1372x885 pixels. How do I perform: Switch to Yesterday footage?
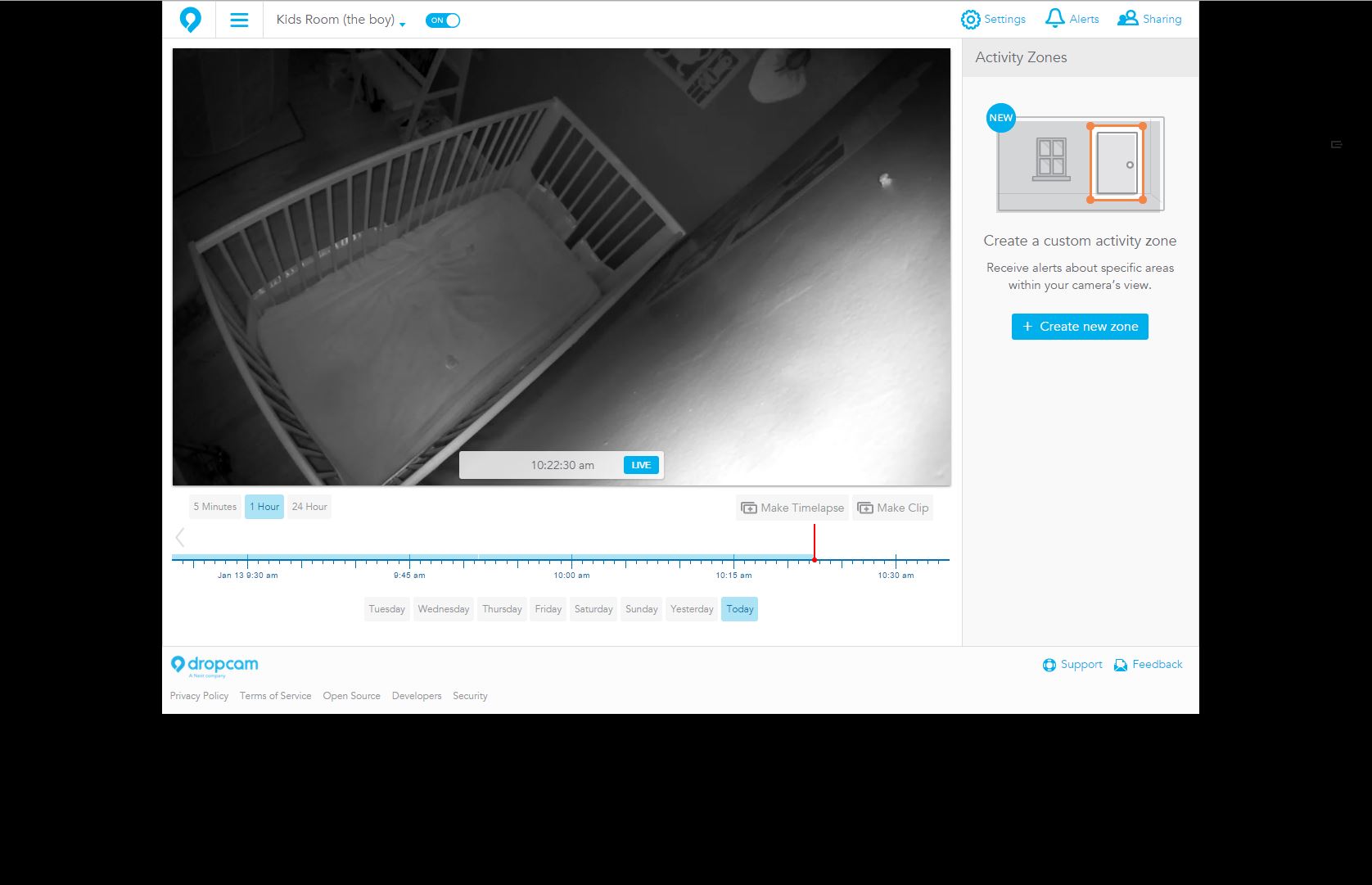(x=692, y=609)
